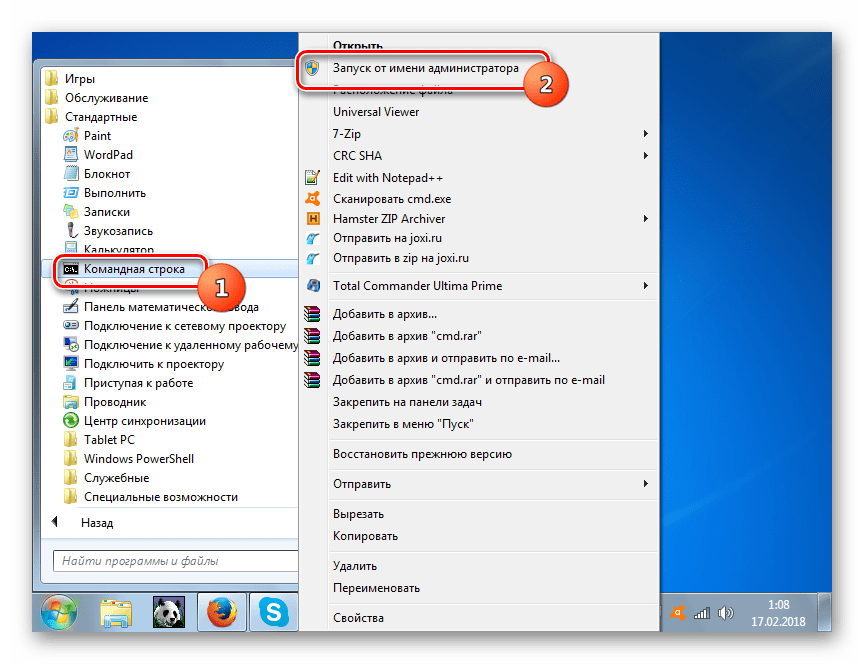The width and height of the screenshot is (864, 664).
Task: Select Закрепить в меню "Пуск"
Action: coord(403,424)
